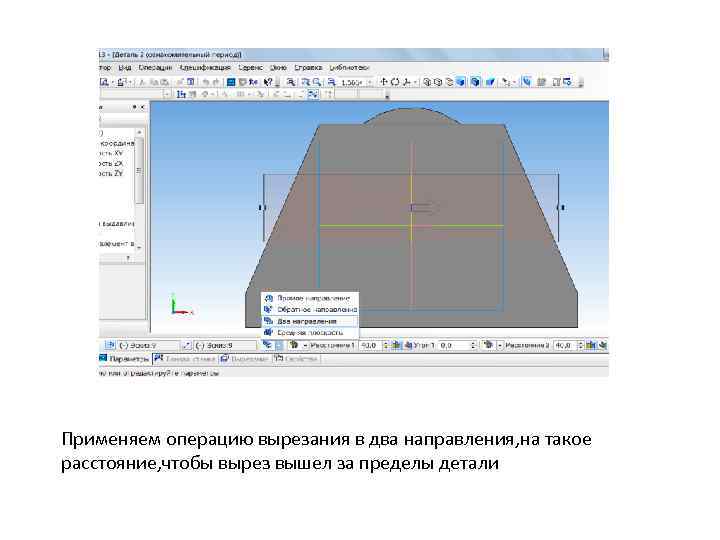The image size is (720, 540).
Task: Click the direction type icon on property bar
Action: tap(267, 345)
